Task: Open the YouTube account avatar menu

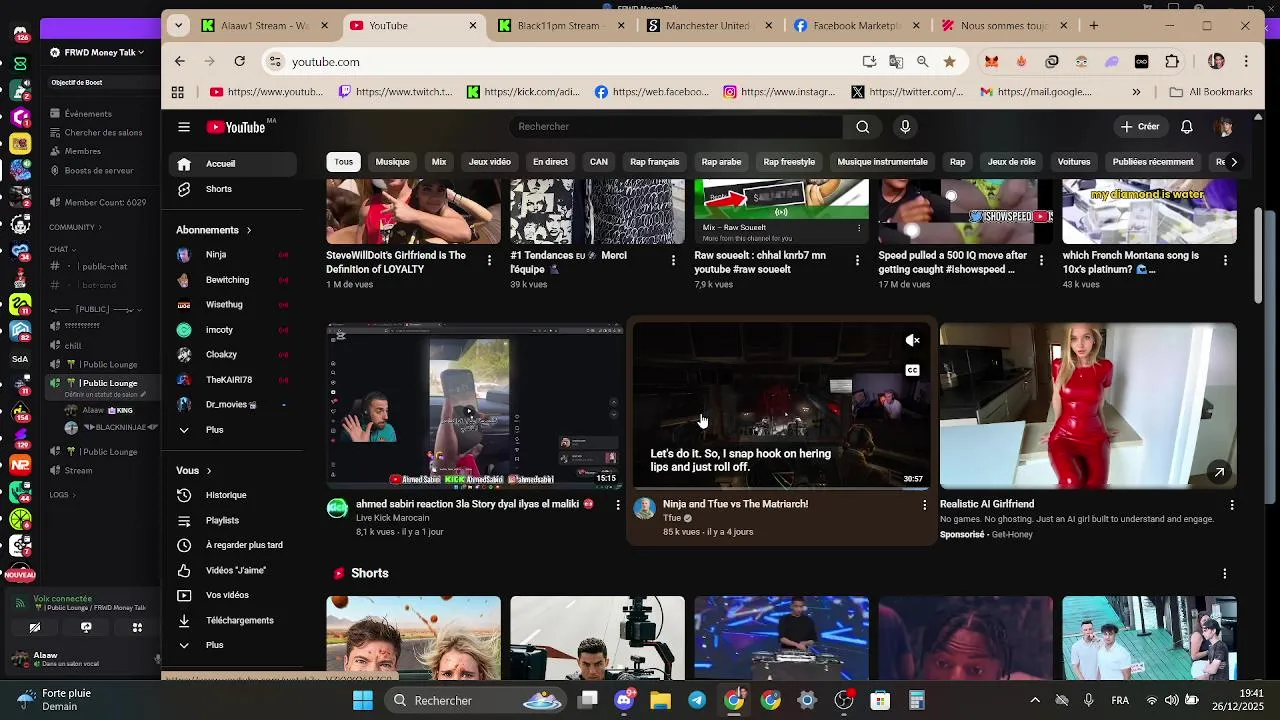Action: [1224, 127]
